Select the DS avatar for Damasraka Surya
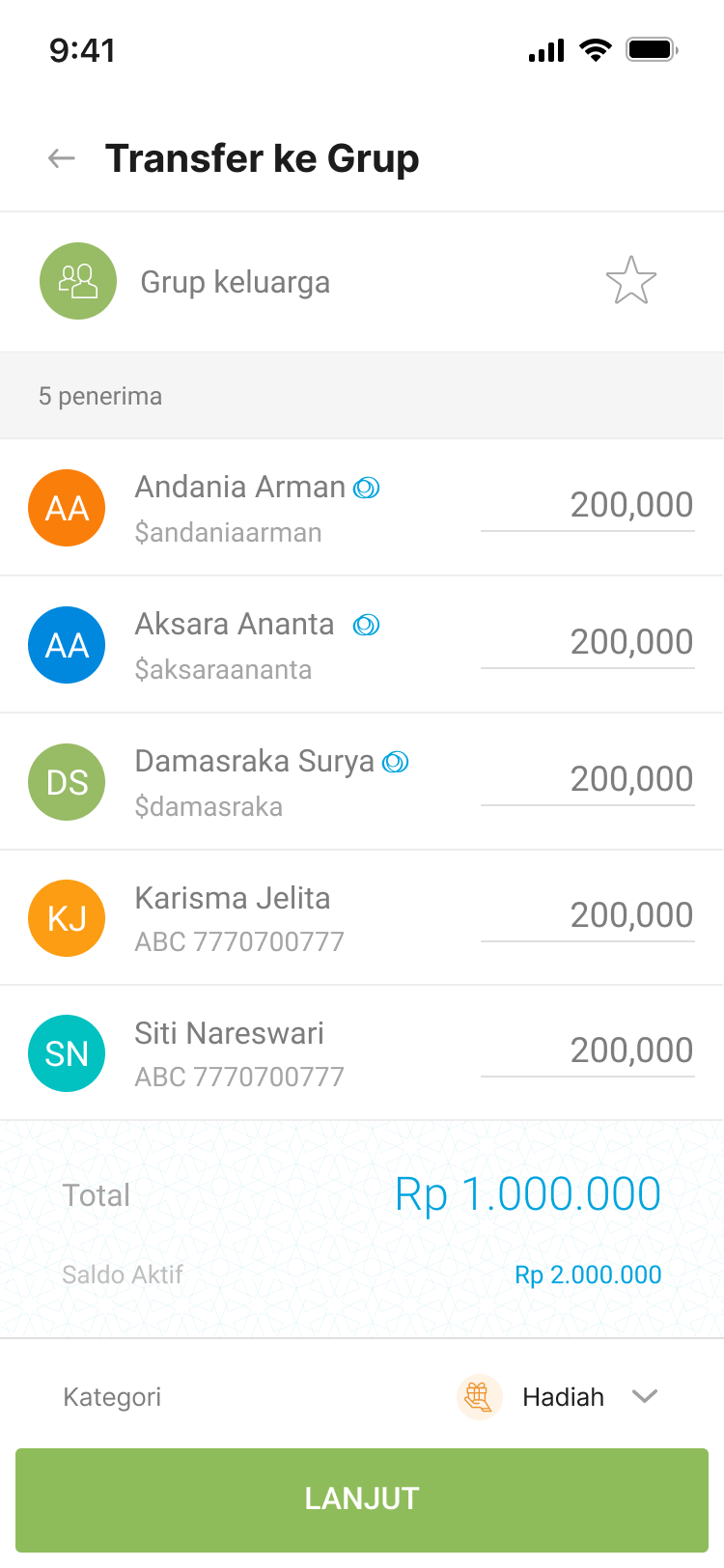The height and width of the screenshot is (1568, 724). [67, 782]
